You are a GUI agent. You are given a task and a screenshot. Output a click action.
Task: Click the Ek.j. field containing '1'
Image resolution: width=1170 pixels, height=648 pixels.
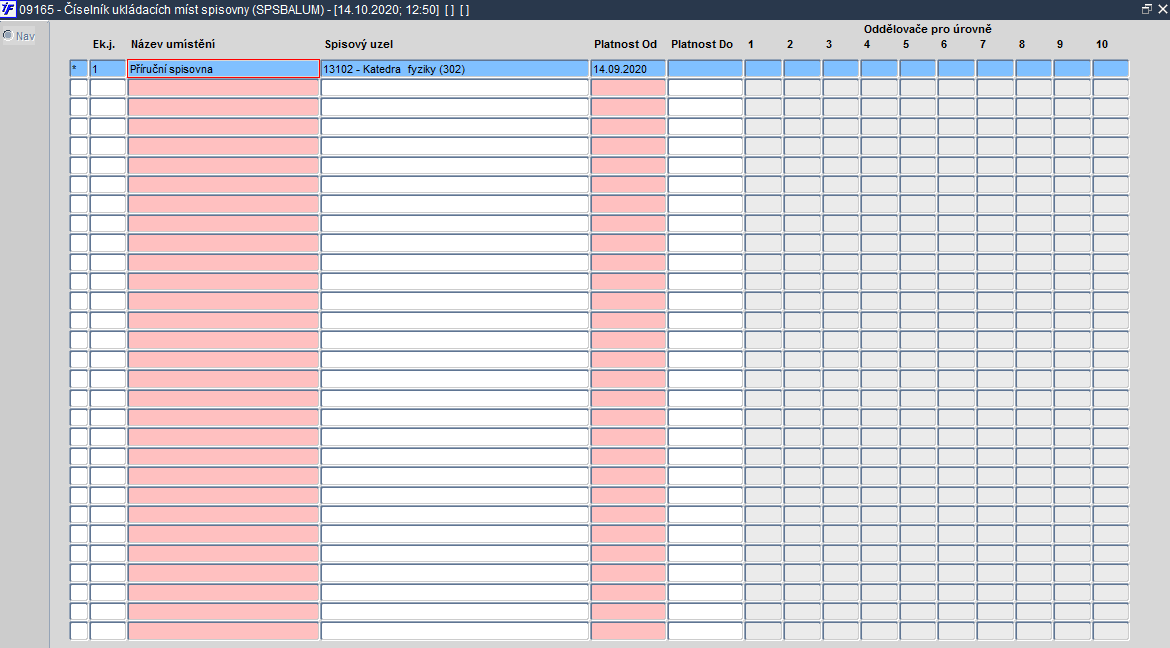107,69
